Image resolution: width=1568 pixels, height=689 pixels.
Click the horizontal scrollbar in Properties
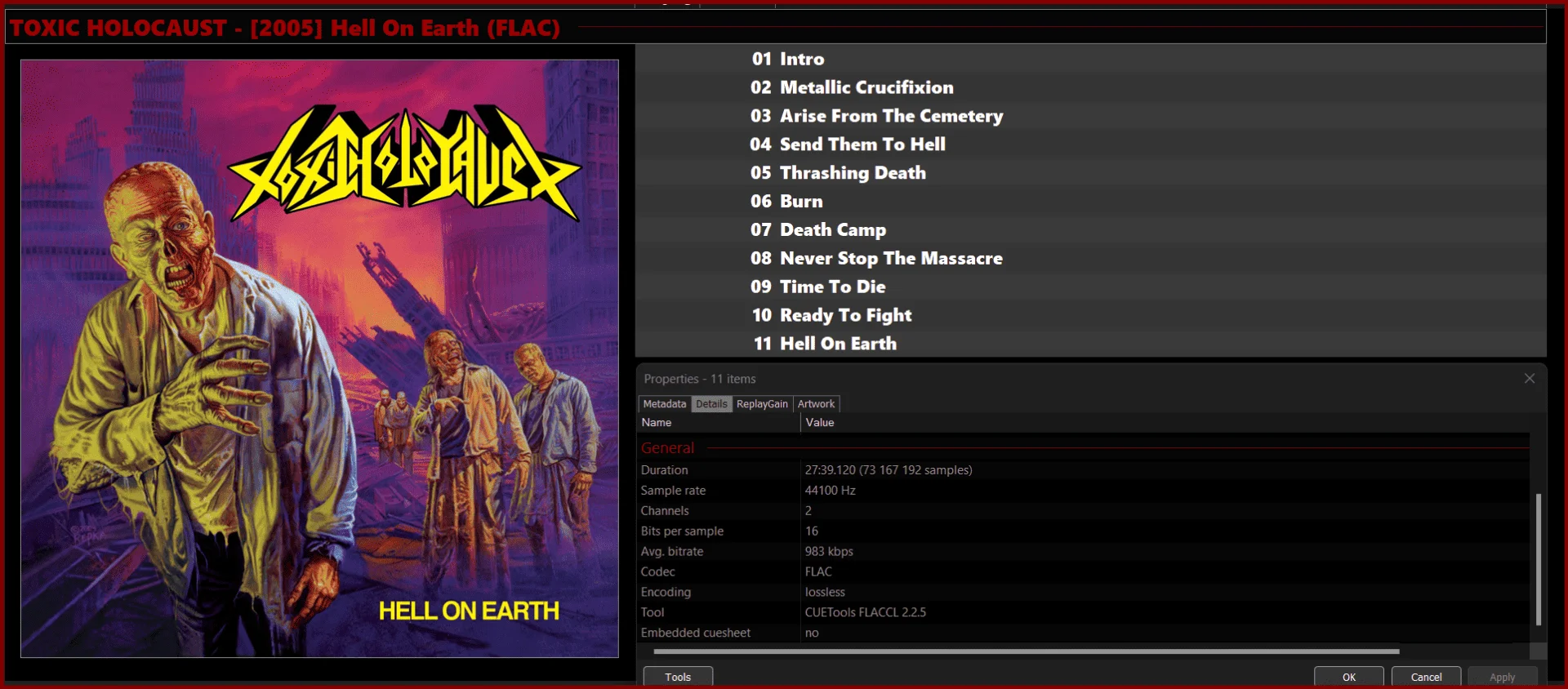(1027, 651)
